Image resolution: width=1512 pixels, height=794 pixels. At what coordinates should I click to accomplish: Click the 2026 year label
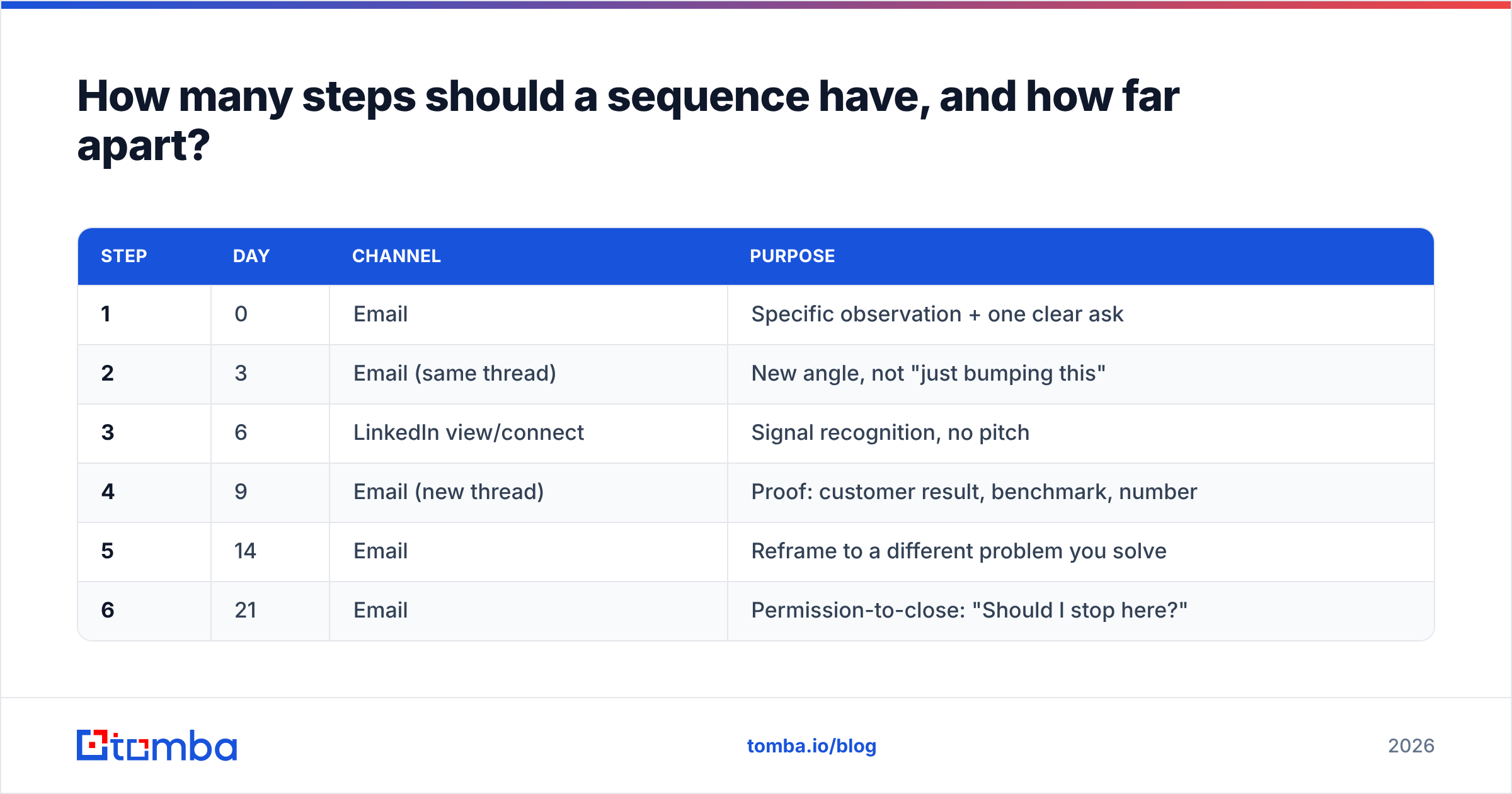tap(1411, 746)
